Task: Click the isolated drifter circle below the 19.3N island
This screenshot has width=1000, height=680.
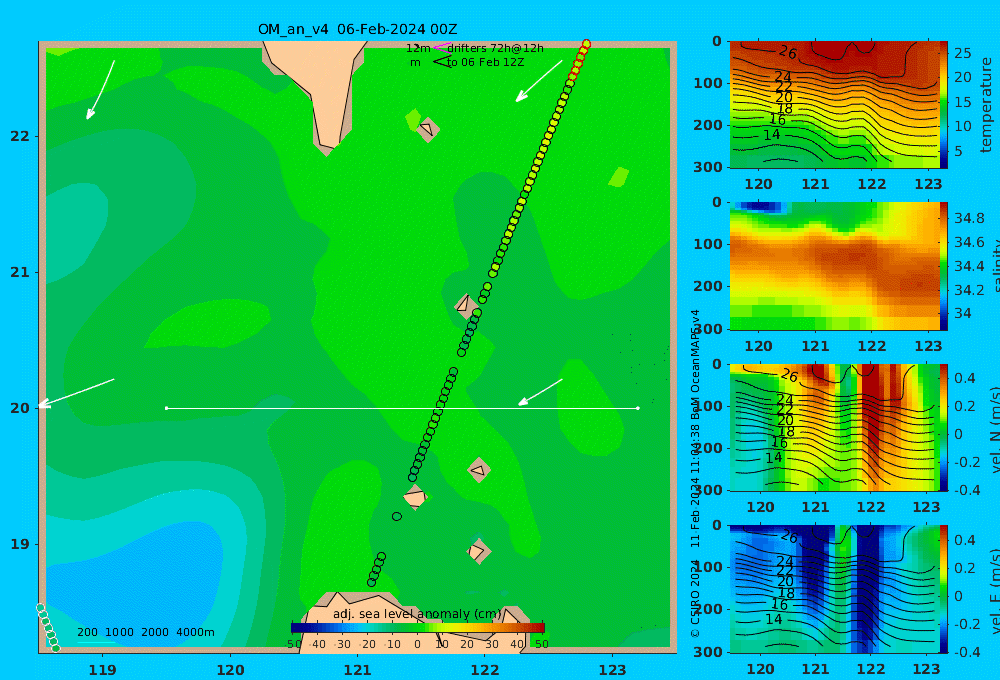Action: [x=397, y=517]
